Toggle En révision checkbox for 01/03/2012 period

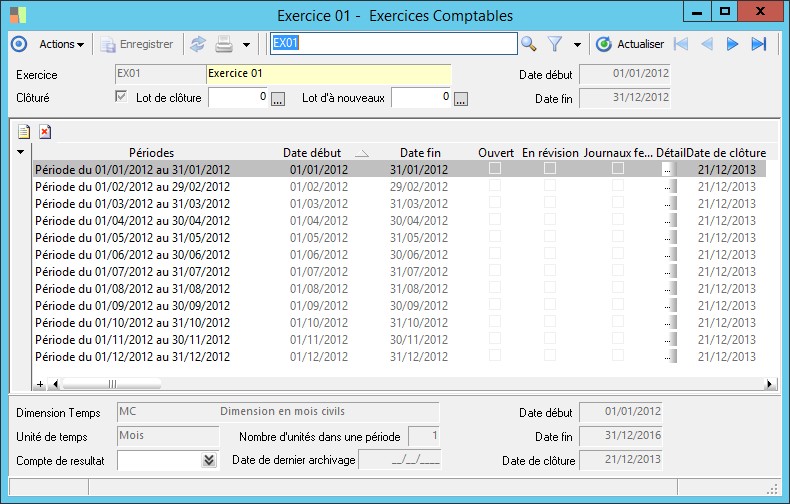pyautogui.click(x=550, y=202)
